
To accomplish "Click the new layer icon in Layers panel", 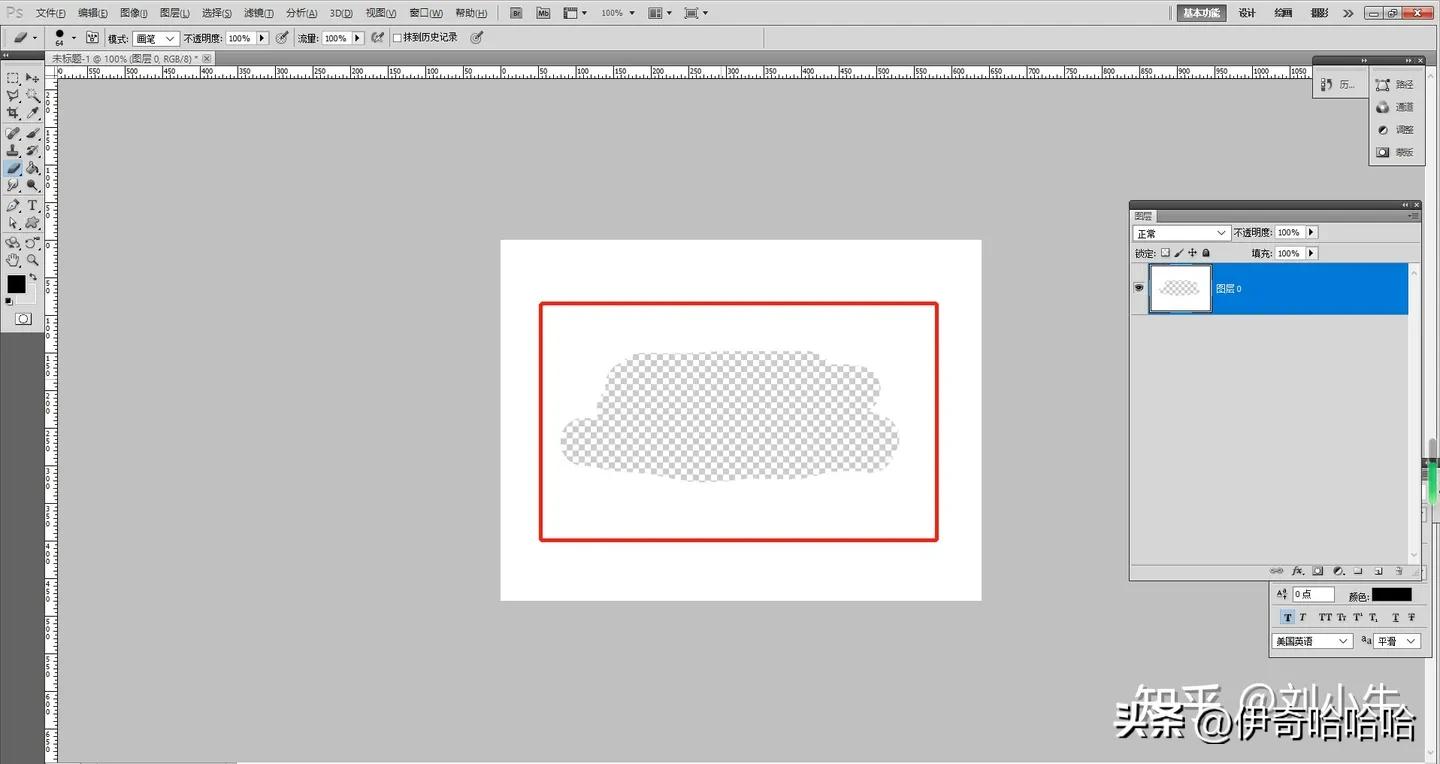I will (x=1379, y=571).
